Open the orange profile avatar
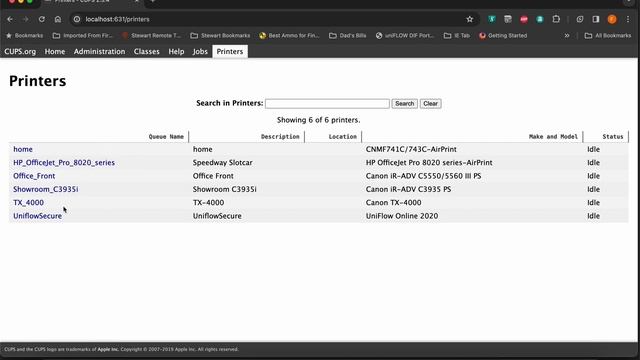The width and height of the screenshot is (640, 360). pos(612,19)
